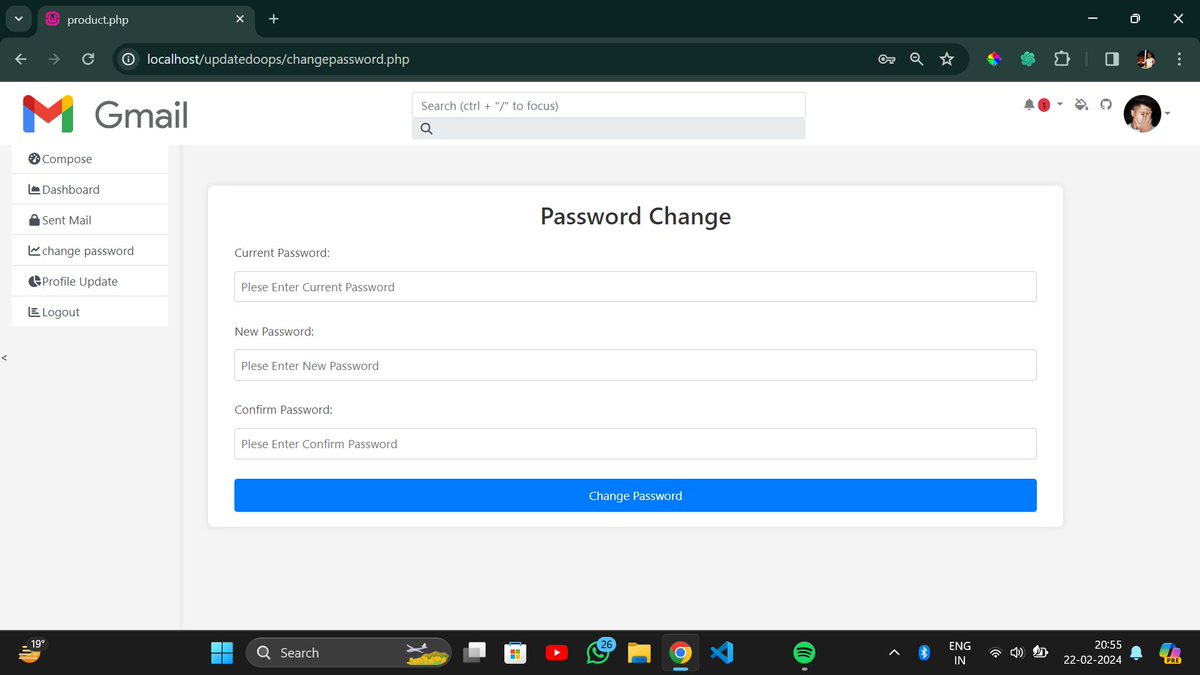The image size is (1200, 675).
Task: Click the browser back arrow
Action: click(x=21, y=59)
